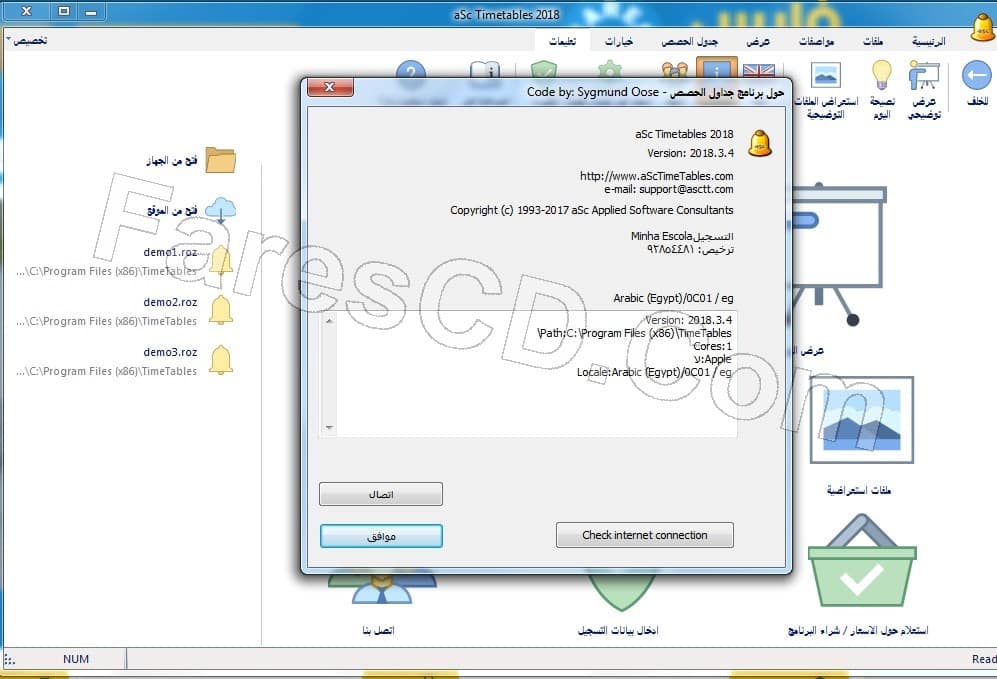This screenshot has width=997, height=679.
Task: Click the aSc bell application button
Action: [982, 28]
